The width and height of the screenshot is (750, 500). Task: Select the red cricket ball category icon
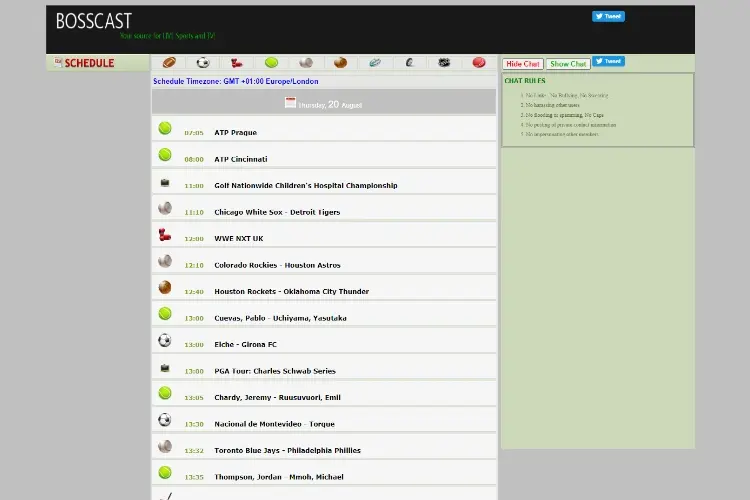pyautogui.click(x=478, y=63)
